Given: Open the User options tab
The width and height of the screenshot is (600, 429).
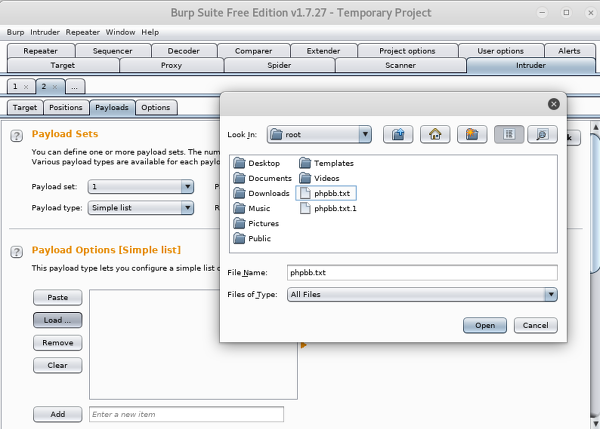Looking at the screenshot, I should click(x=501, y=51).
